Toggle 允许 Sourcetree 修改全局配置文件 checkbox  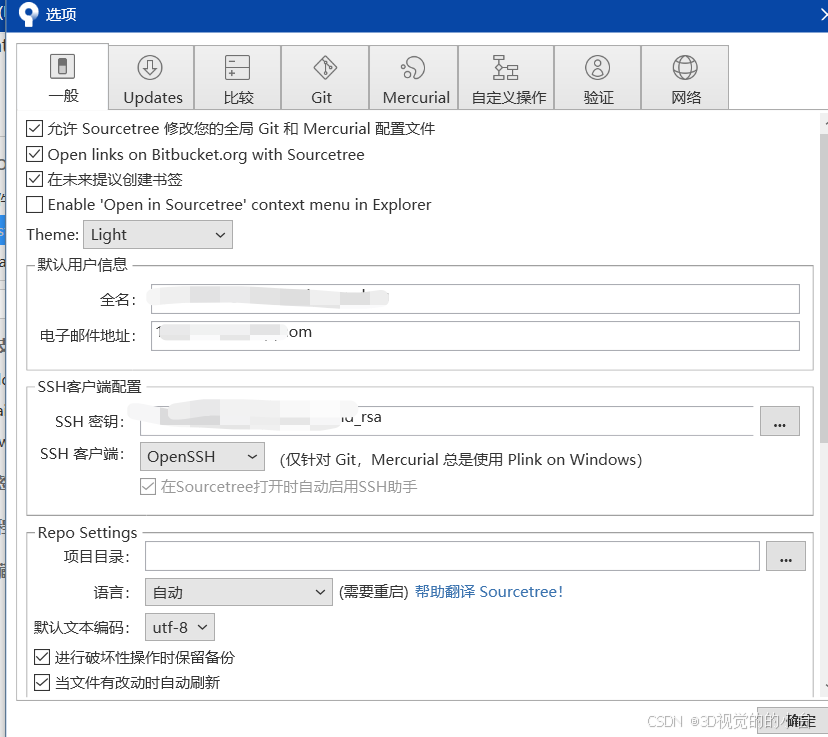34,128
